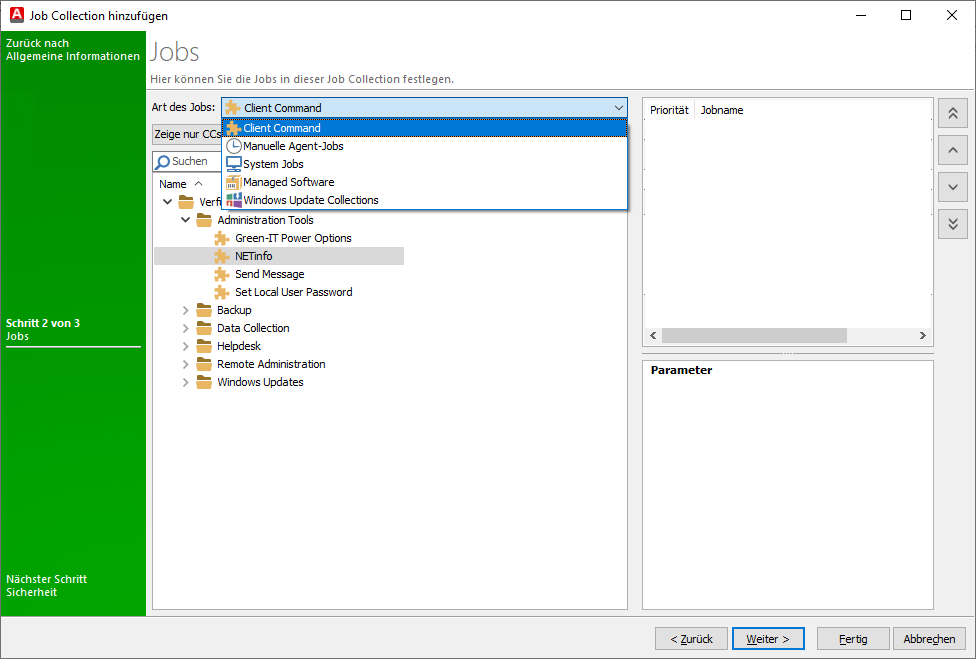This screenshot has height=659, width=976.
Task: Click the Abbrechen button
Action: 929,638
